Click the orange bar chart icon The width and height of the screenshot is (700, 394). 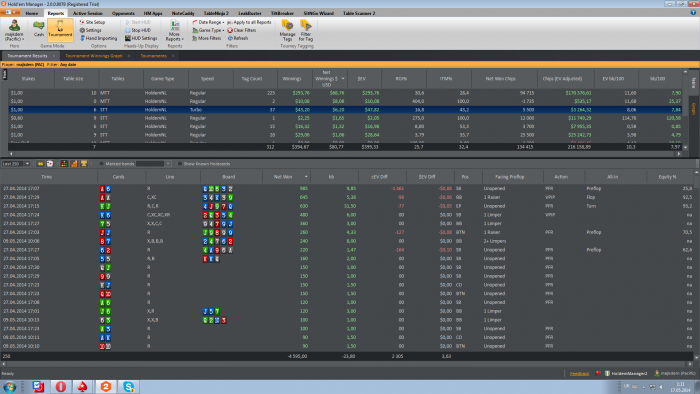tap(74, 164)
